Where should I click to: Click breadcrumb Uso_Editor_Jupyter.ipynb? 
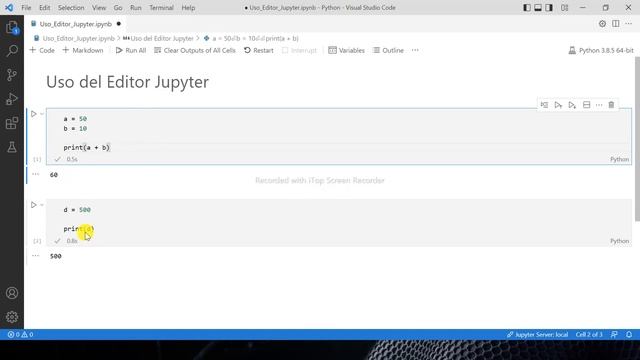(x=78, y=38)
